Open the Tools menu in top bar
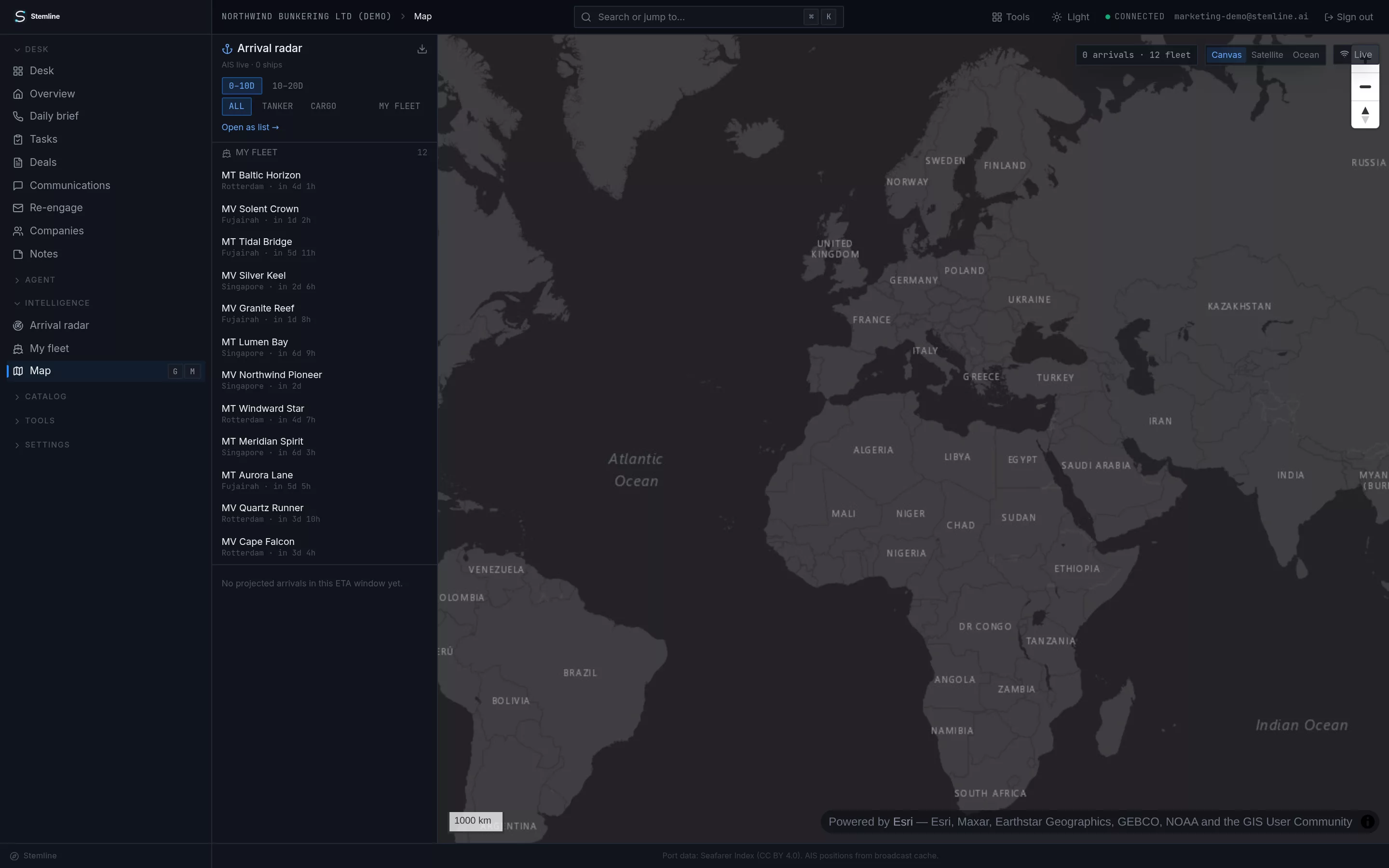The image size is (1389, 868). [x=1011, y=17]
